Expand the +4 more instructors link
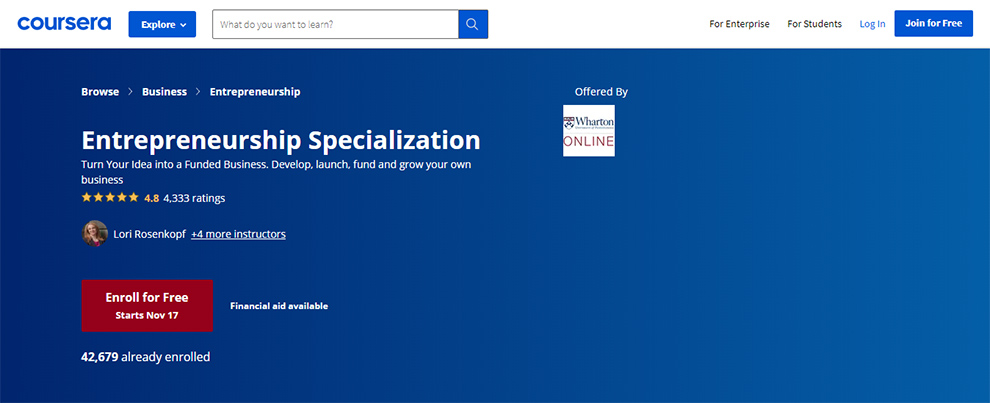 238,234
